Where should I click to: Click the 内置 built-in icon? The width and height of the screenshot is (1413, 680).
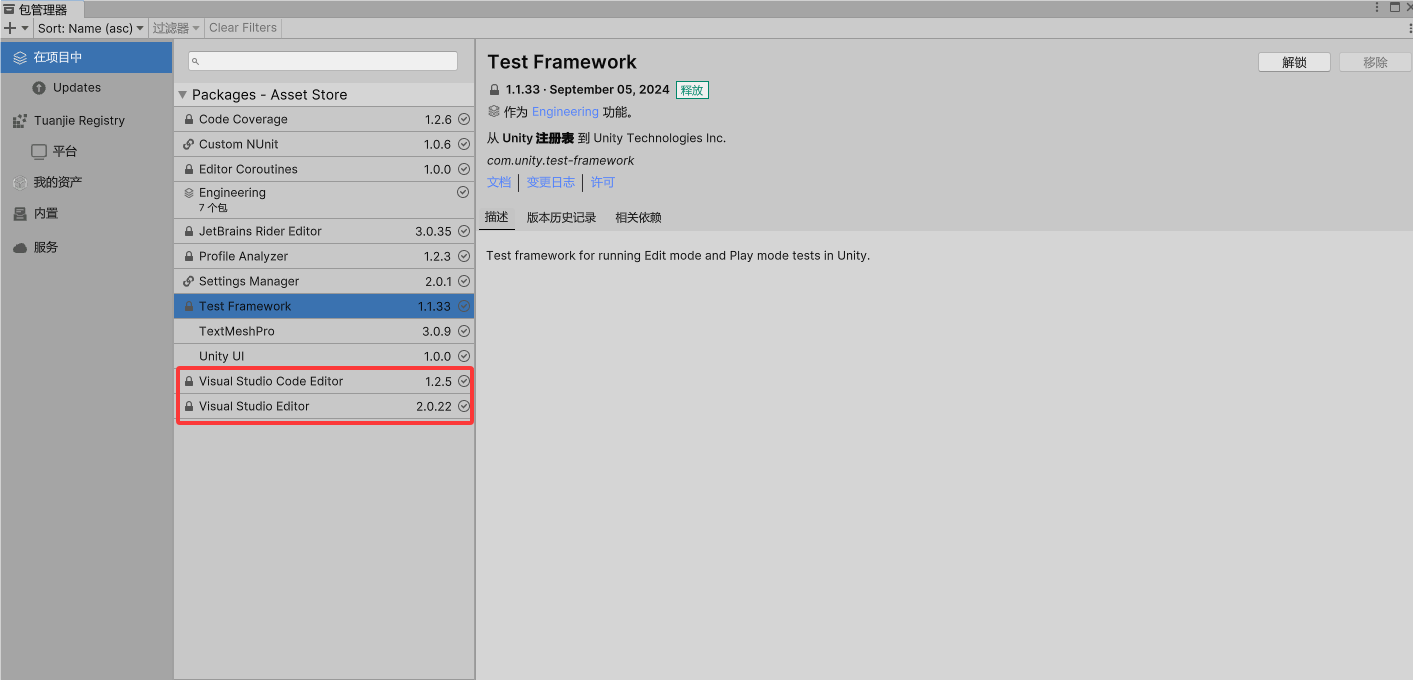[19, 214]
